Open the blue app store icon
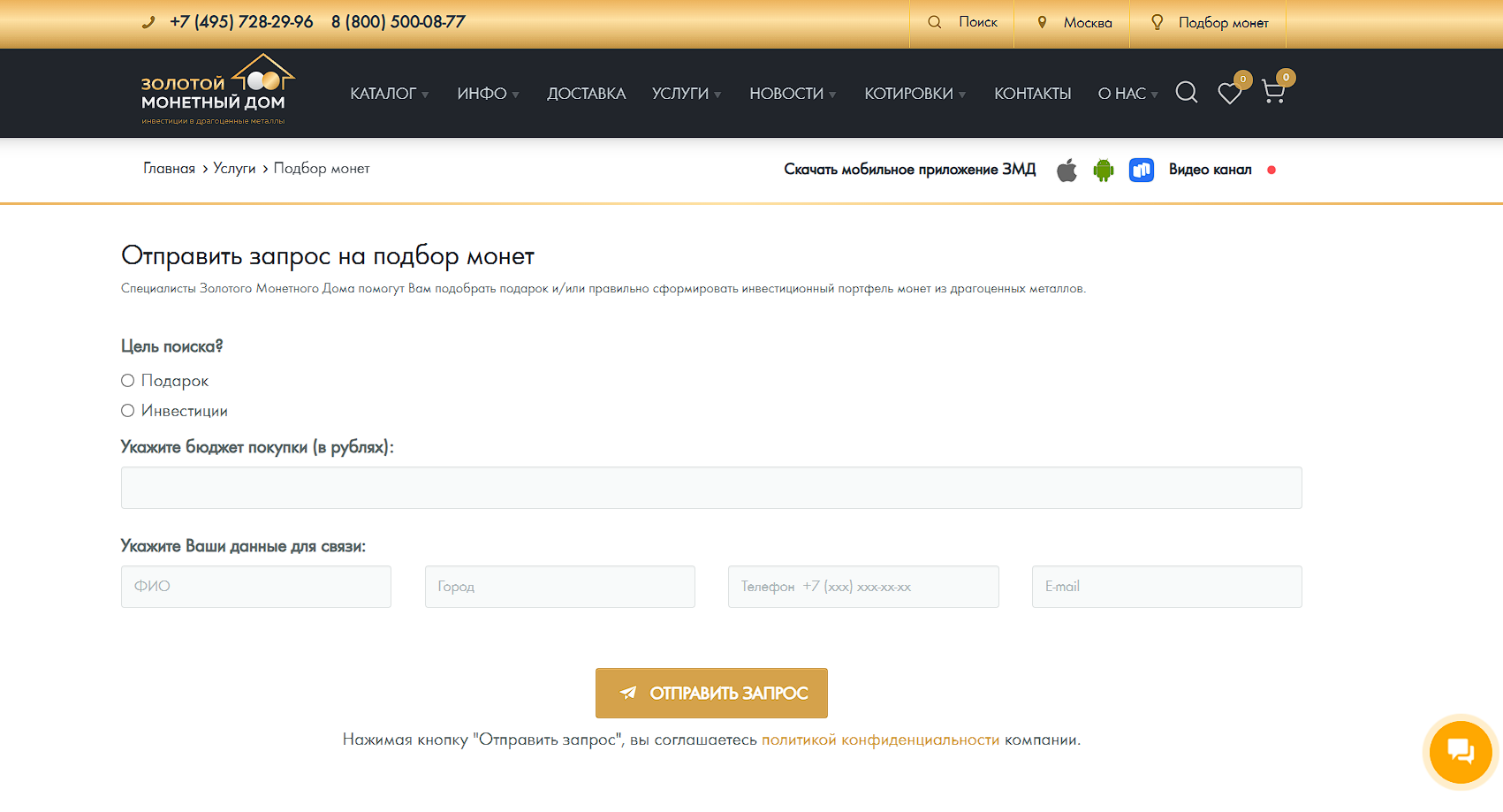 coord(1142,170)
